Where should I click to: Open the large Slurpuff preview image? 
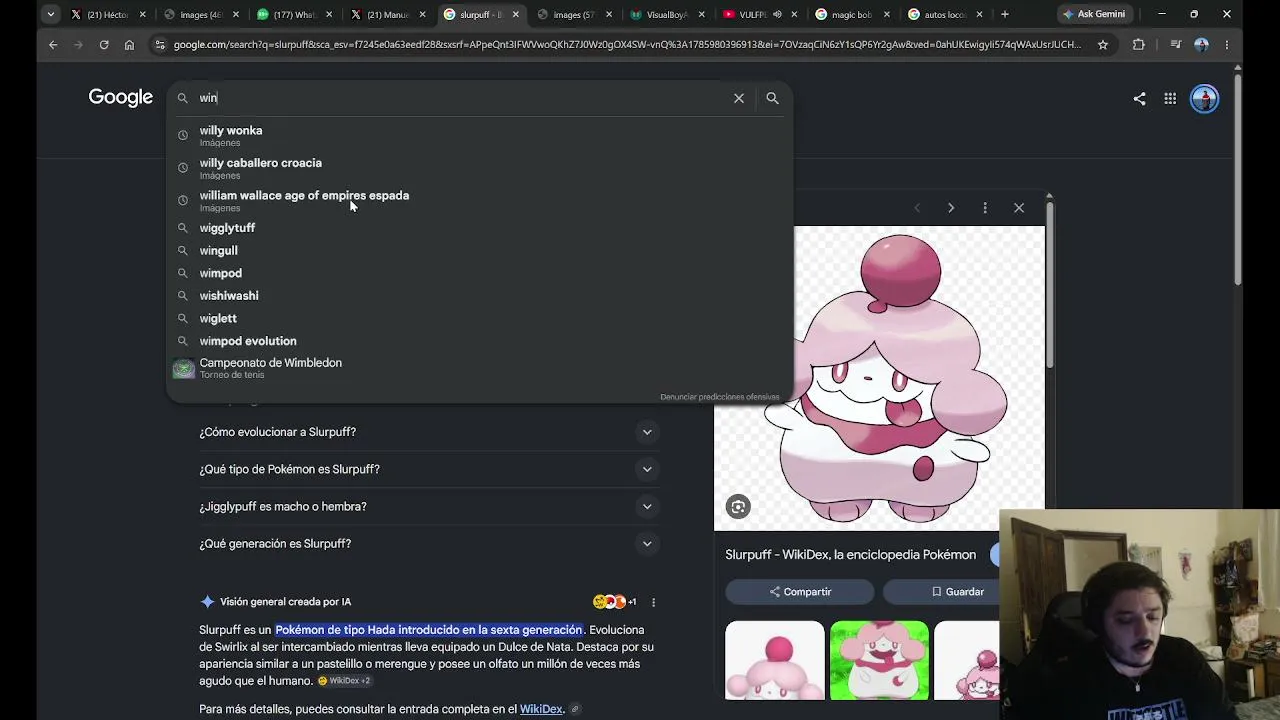(x=879, y=378)
